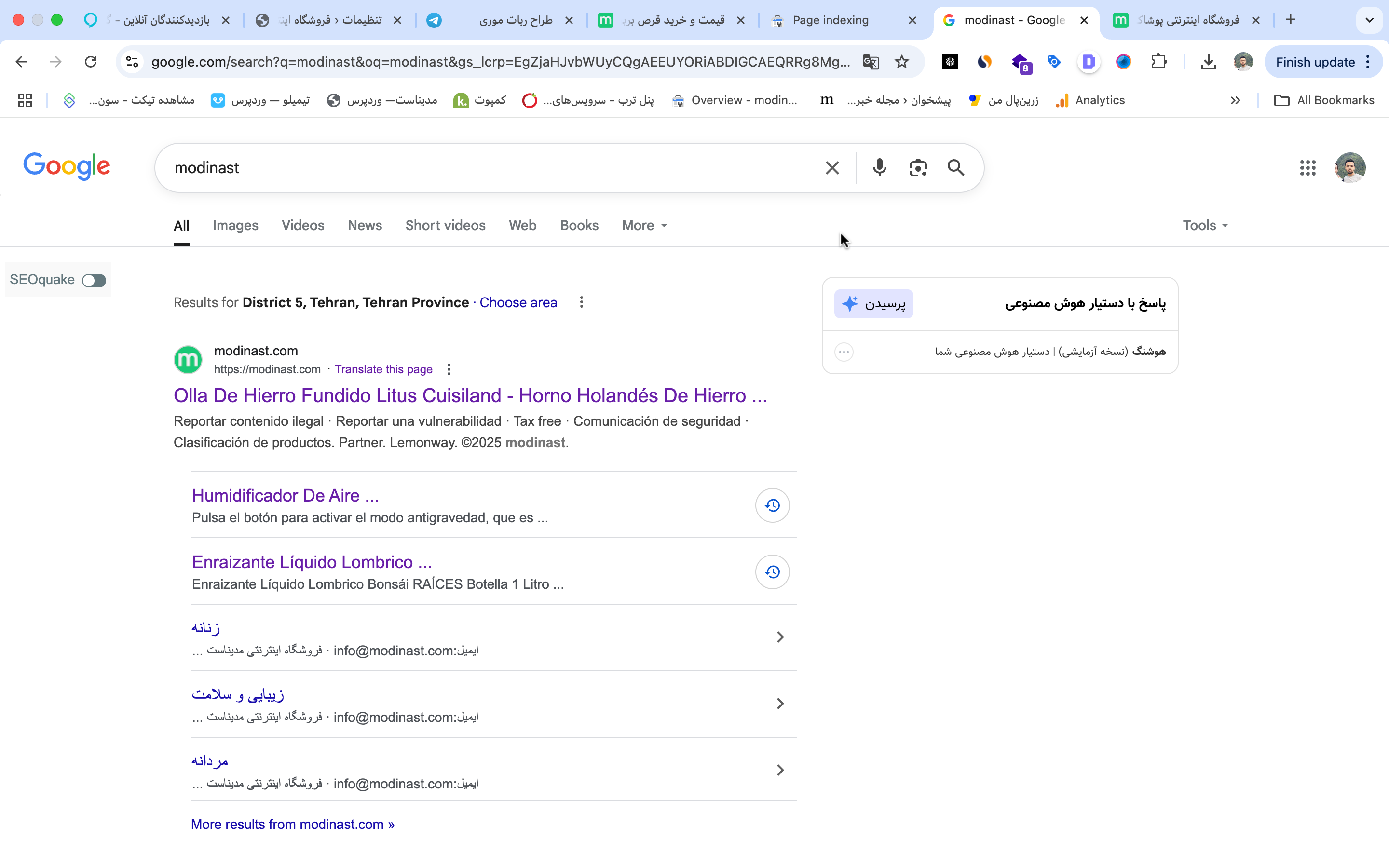Open the زرین‌پال من bookmark

[1003, 100]
